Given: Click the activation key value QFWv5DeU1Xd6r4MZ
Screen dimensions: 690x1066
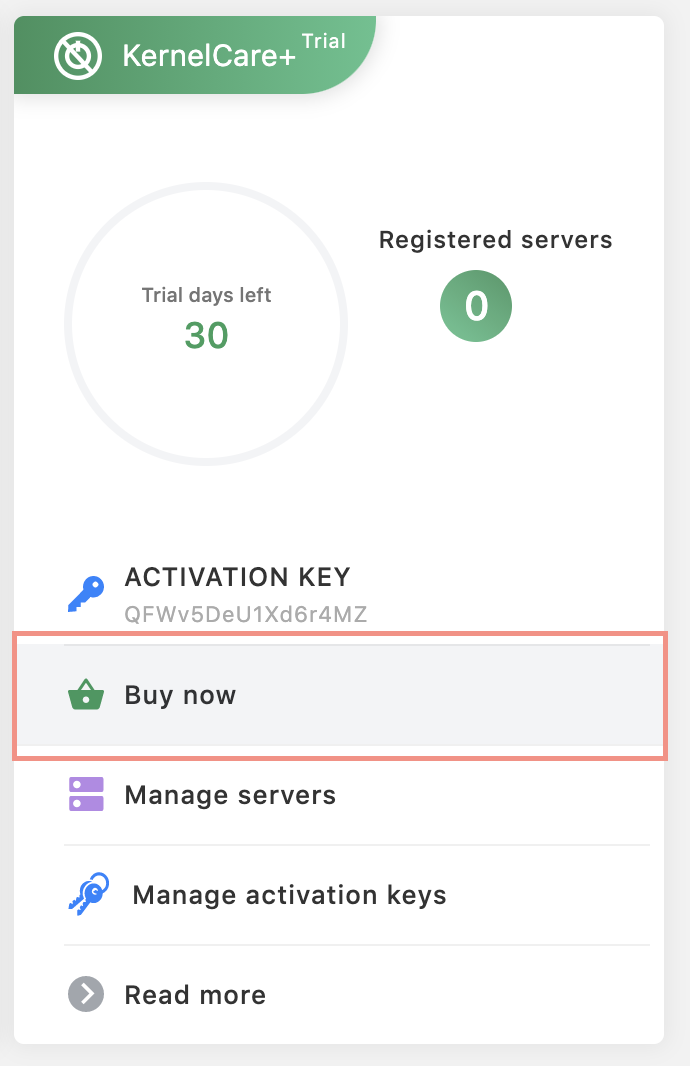Looking at the screenshot, I should (x=246, y=613).
